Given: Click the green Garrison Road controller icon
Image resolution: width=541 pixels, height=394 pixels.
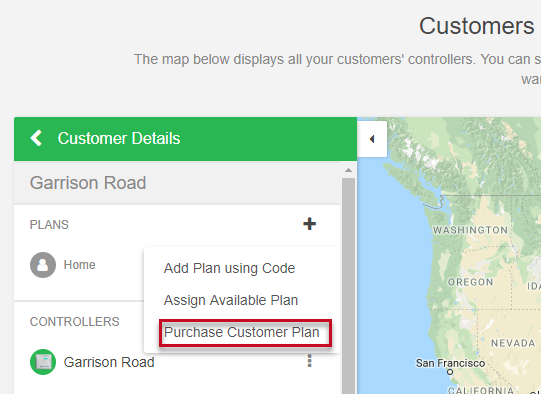Looking at the screenshot, I should point(43,362).
